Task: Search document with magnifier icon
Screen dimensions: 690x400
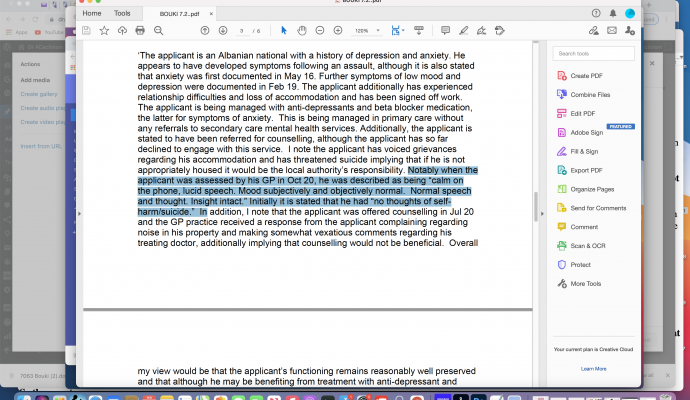Action: coord(156,31)
